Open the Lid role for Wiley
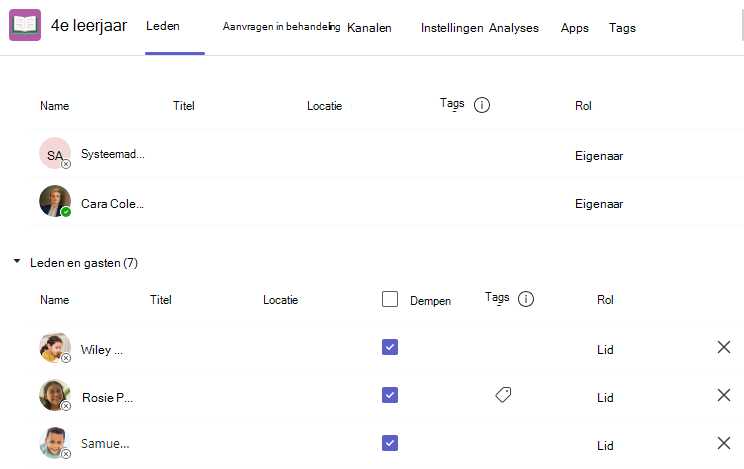The height and width of the screenshot is (469, 744). point(605,350)
